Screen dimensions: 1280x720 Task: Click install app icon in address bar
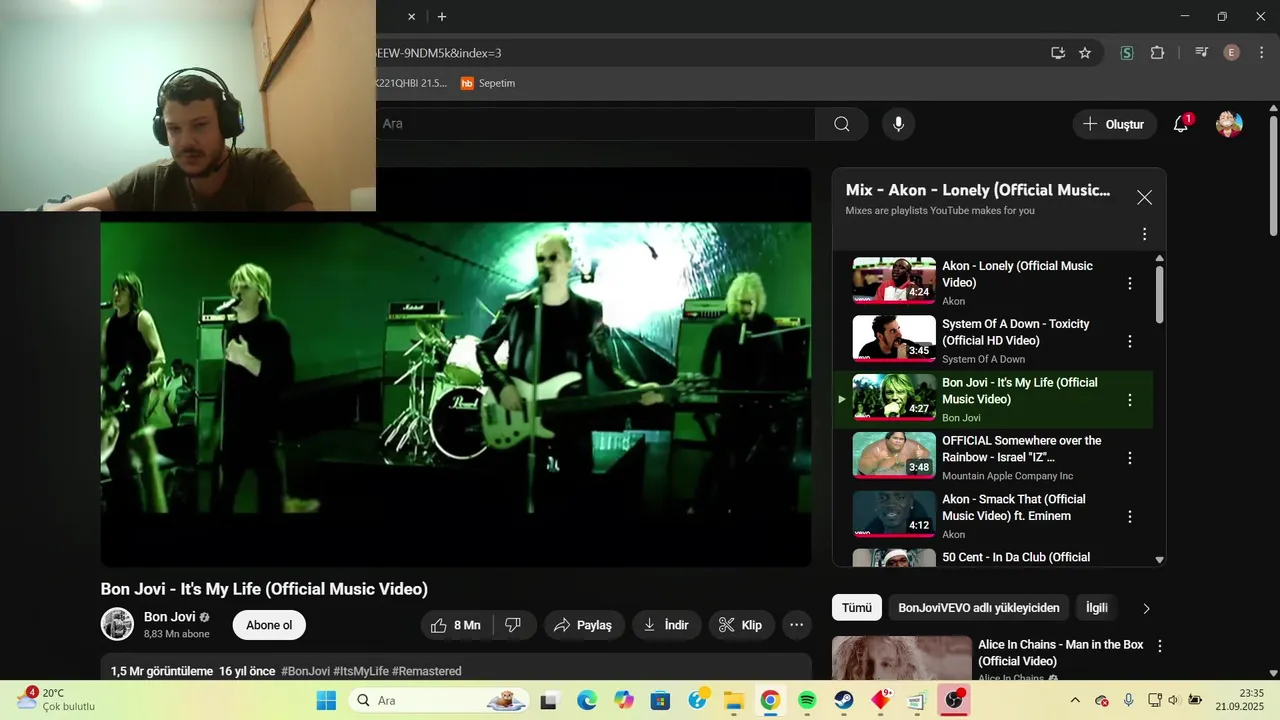pos(1058,53)
